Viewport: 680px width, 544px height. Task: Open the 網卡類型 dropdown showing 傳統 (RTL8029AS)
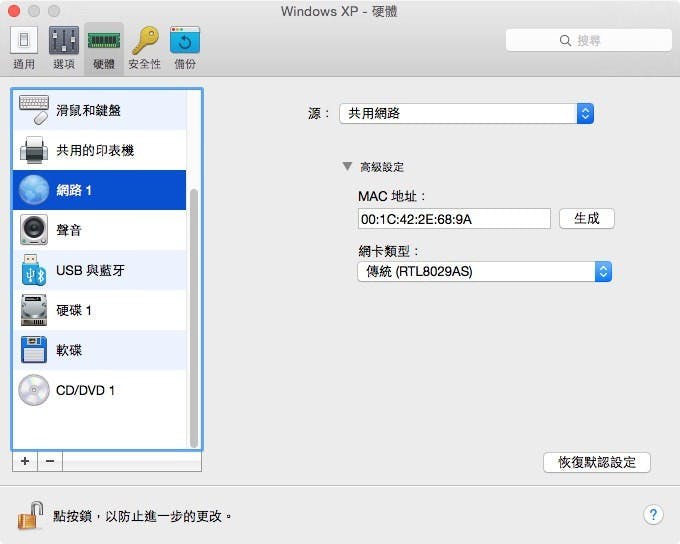click(x=484, y=272)
